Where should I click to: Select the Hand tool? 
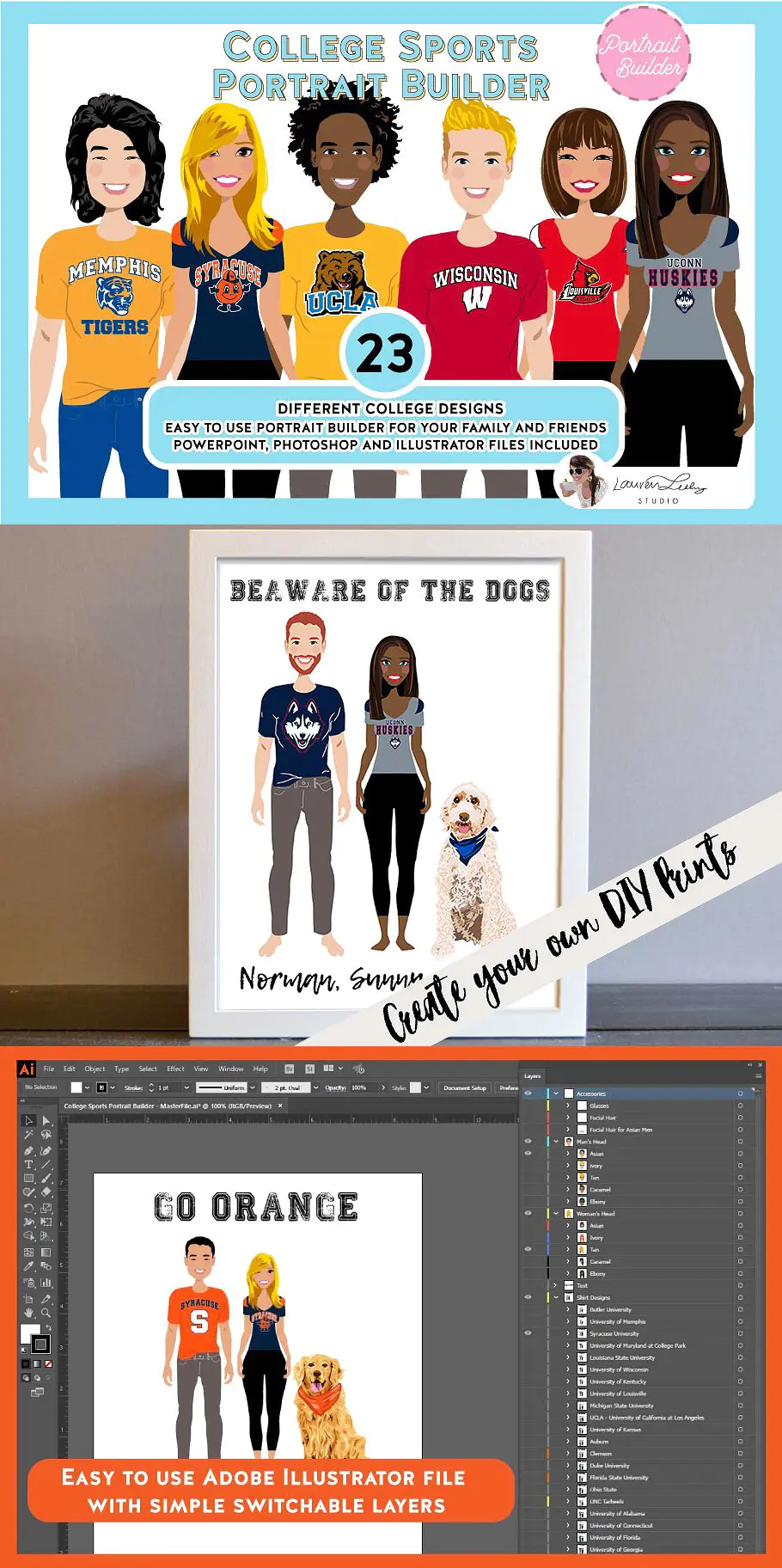pyautogui.click(x=28, y=1313)
